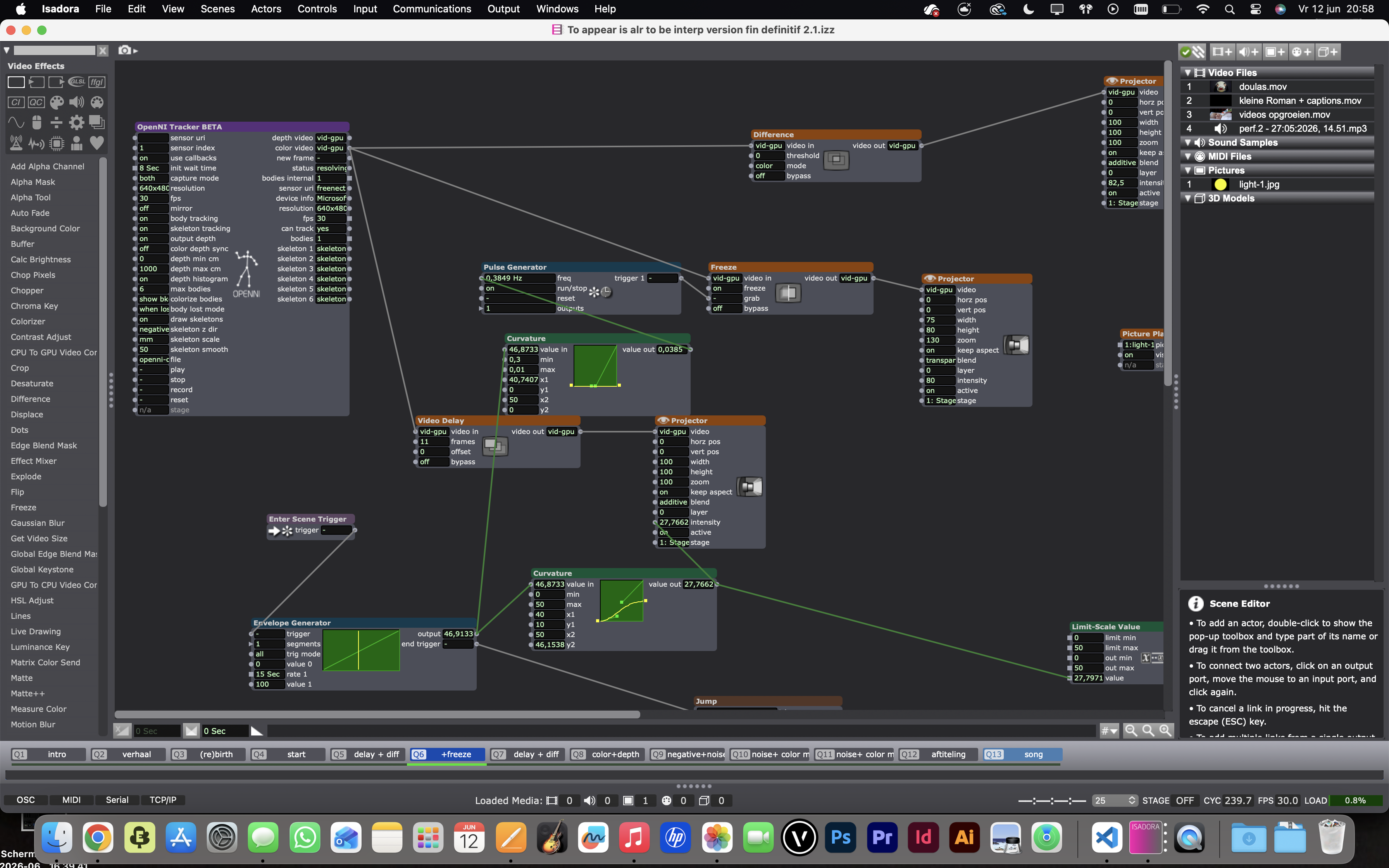This screenshot has width=1389, height=868.
Task: Collapse the MIDI Files section
Action: tap(1188, 156)
